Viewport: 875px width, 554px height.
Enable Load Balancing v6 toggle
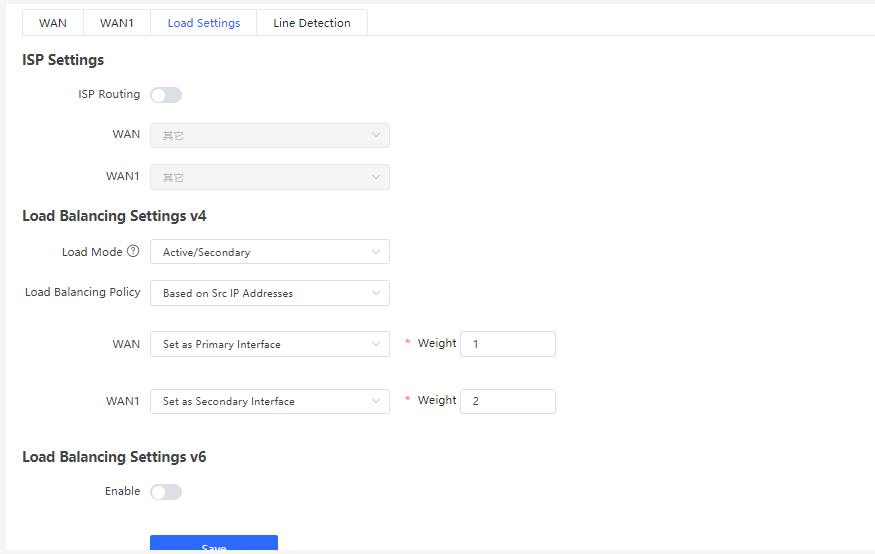[x=166, y=491]
